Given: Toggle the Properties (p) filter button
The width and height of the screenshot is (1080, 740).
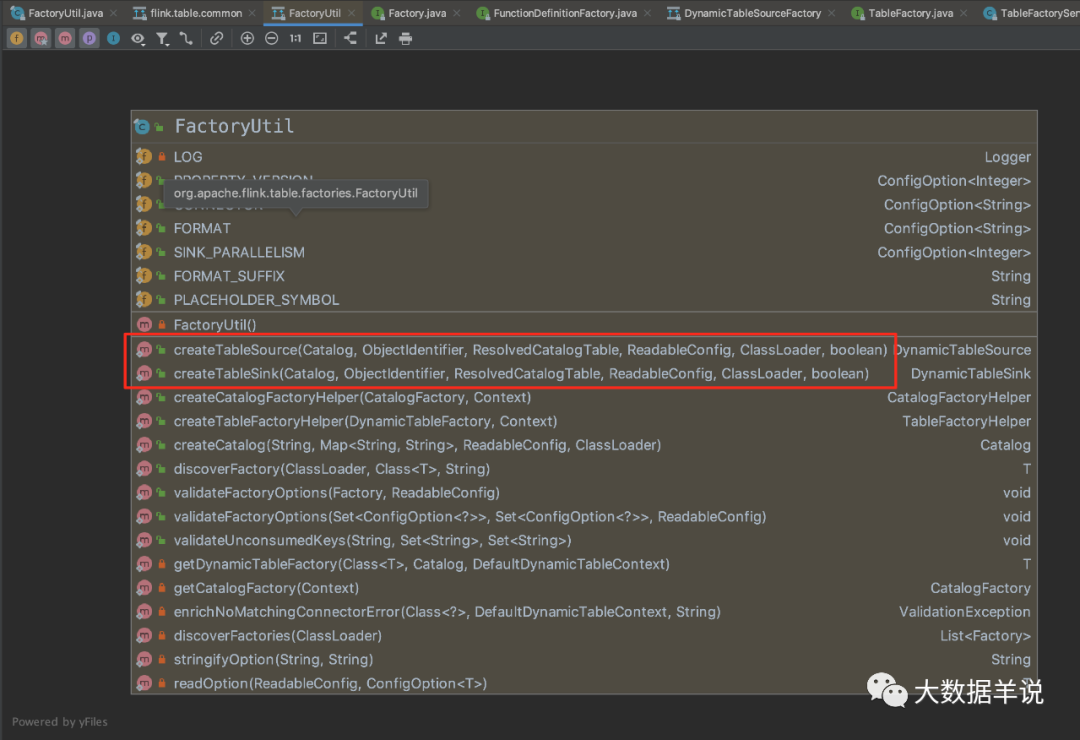Looking at the screenshot, I should [x=89, y=39].
